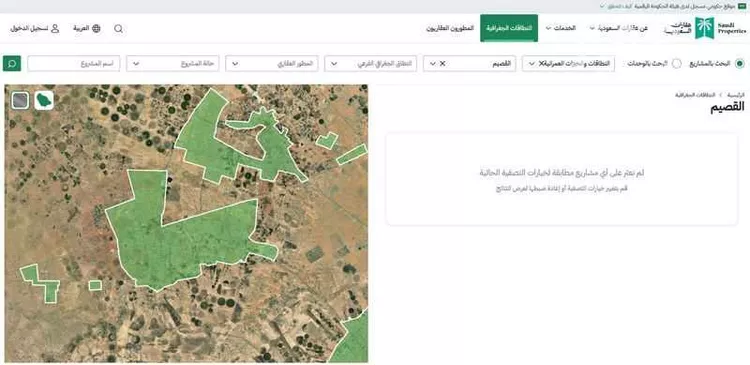Switch map to satellite layer thumbnail
Image resolution: width=750 pixels, height=365 pixels.
tap(20, 100)
